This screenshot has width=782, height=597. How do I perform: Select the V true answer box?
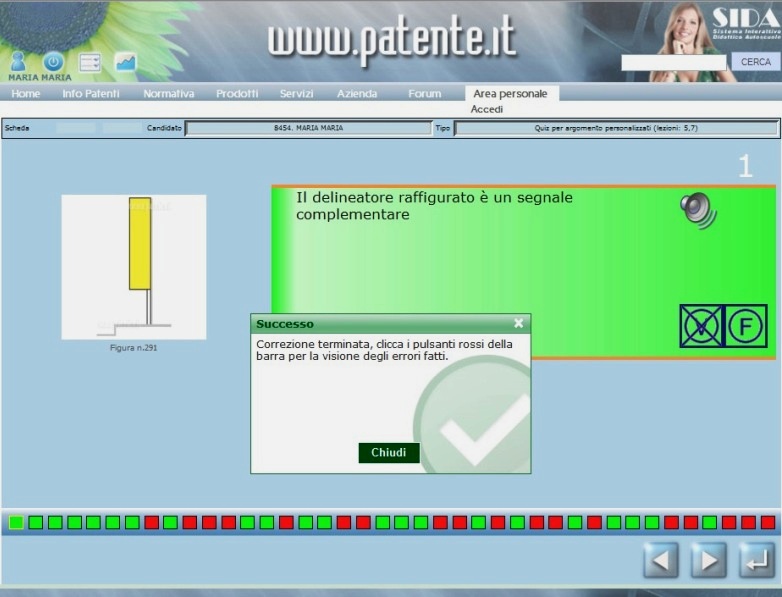(x=701, y=326)
